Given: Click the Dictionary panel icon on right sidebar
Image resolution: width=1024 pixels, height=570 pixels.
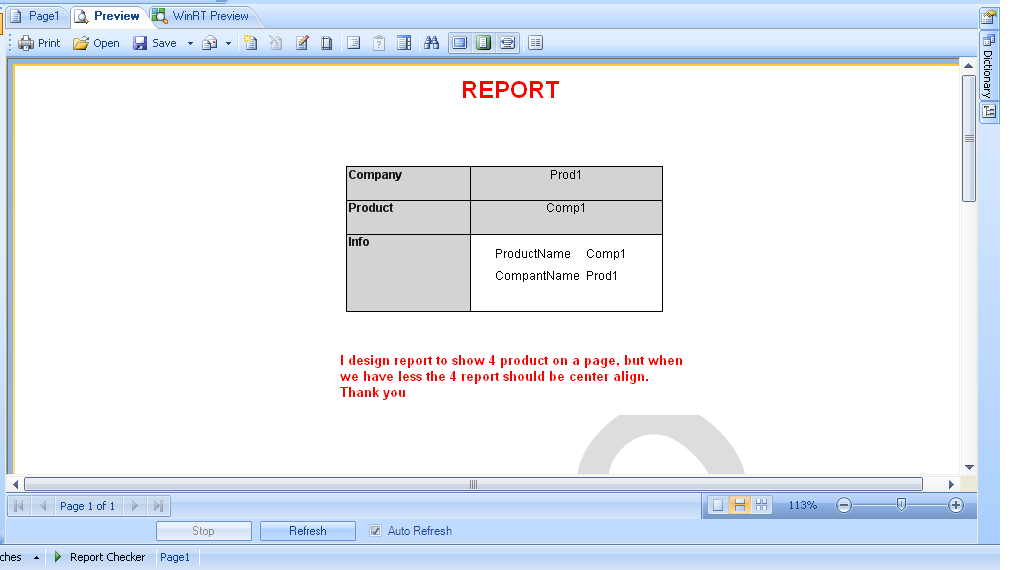Looking at the screenshot, I should point(989,40).
